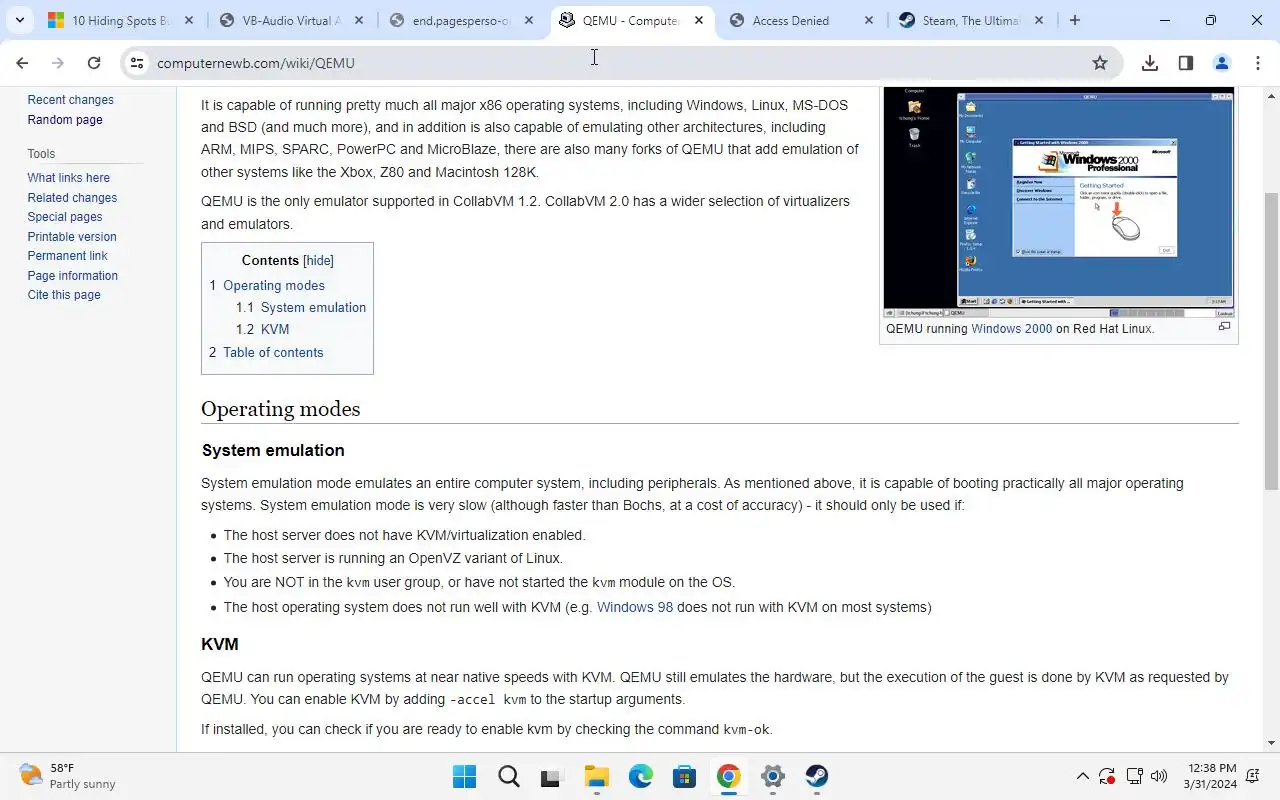Bookmark this page with the star icon
The image size is (1280, 800).
click(1100, 63)
